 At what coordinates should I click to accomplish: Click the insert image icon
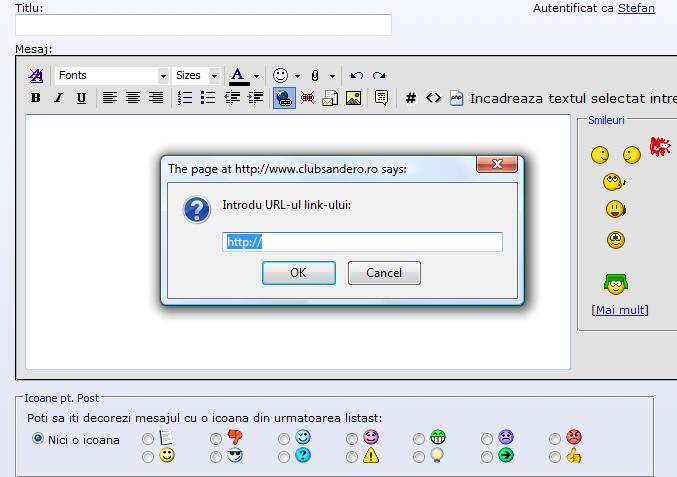click(x=353, y=98)
